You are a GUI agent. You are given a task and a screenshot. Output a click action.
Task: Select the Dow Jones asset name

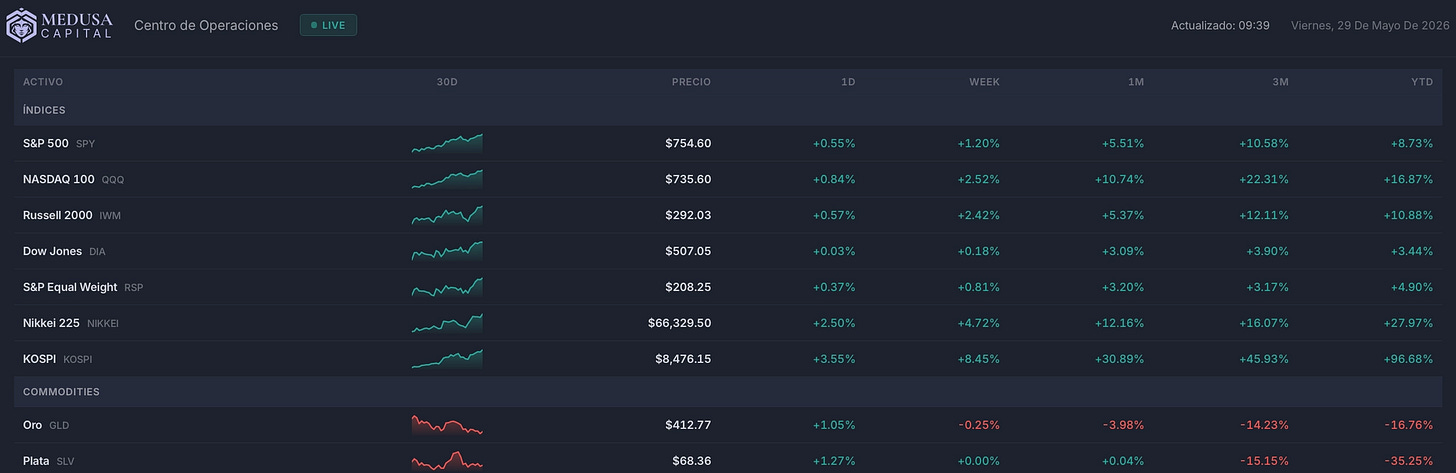(52, 251)
